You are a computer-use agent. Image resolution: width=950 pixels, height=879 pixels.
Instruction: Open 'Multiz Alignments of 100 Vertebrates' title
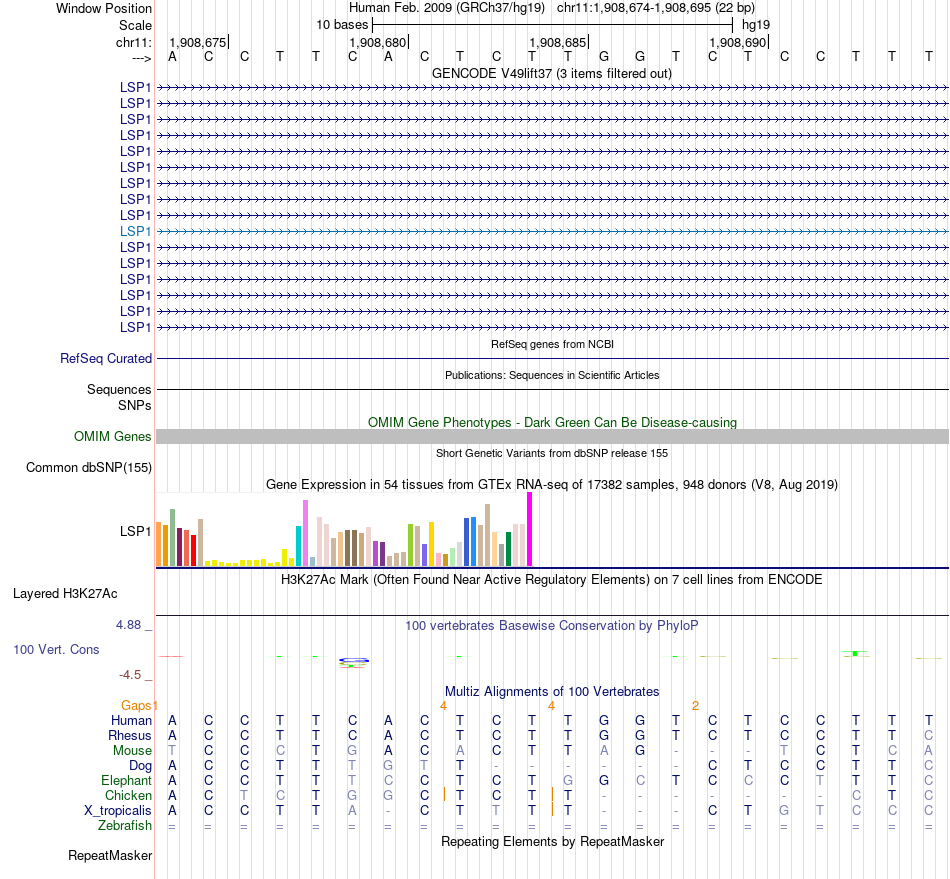point(552,692)
